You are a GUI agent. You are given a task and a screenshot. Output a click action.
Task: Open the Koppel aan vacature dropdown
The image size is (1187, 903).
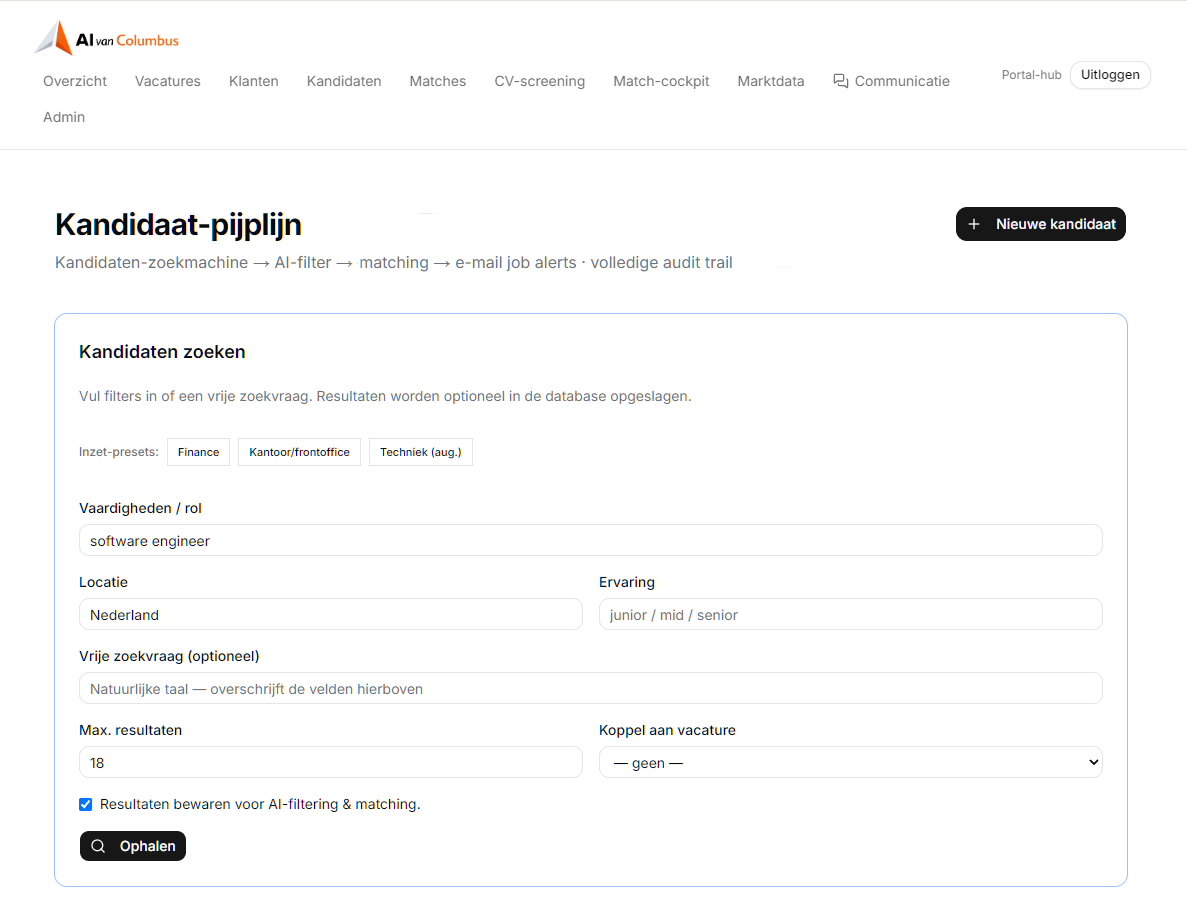850,762
